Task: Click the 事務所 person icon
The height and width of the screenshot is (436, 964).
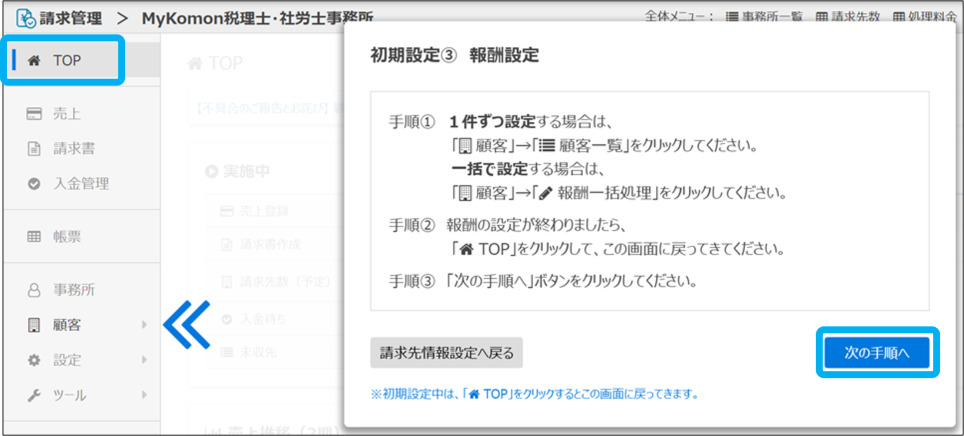Action: point(33,289)
